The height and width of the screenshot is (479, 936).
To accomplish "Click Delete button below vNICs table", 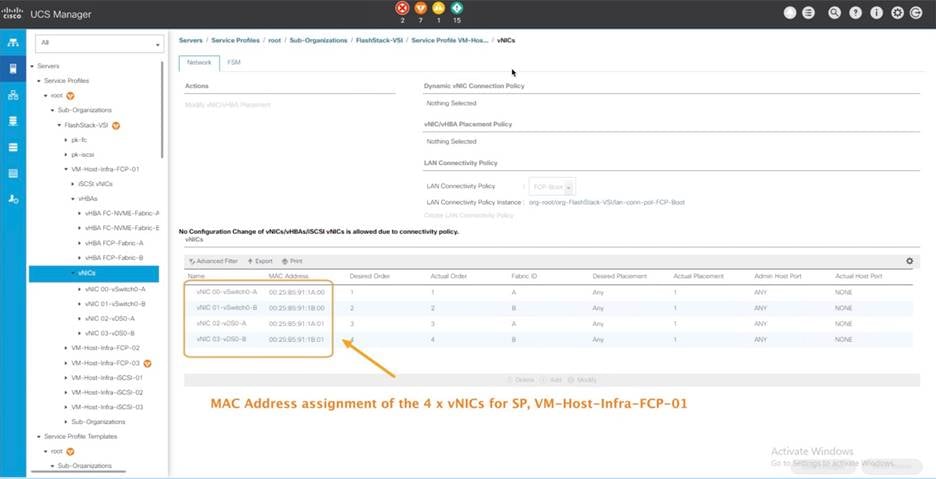I will (x=521, y=380).
